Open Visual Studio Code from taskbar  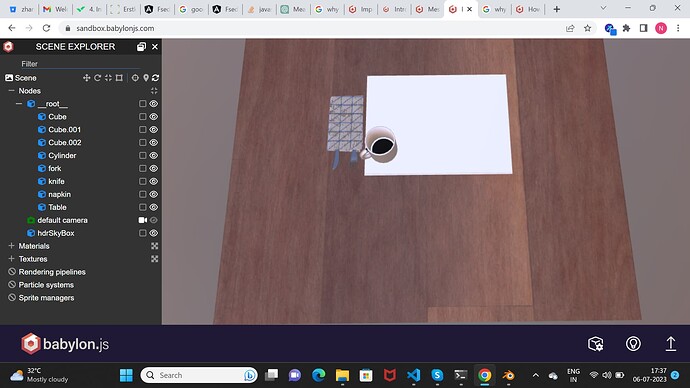click(414, 375)
